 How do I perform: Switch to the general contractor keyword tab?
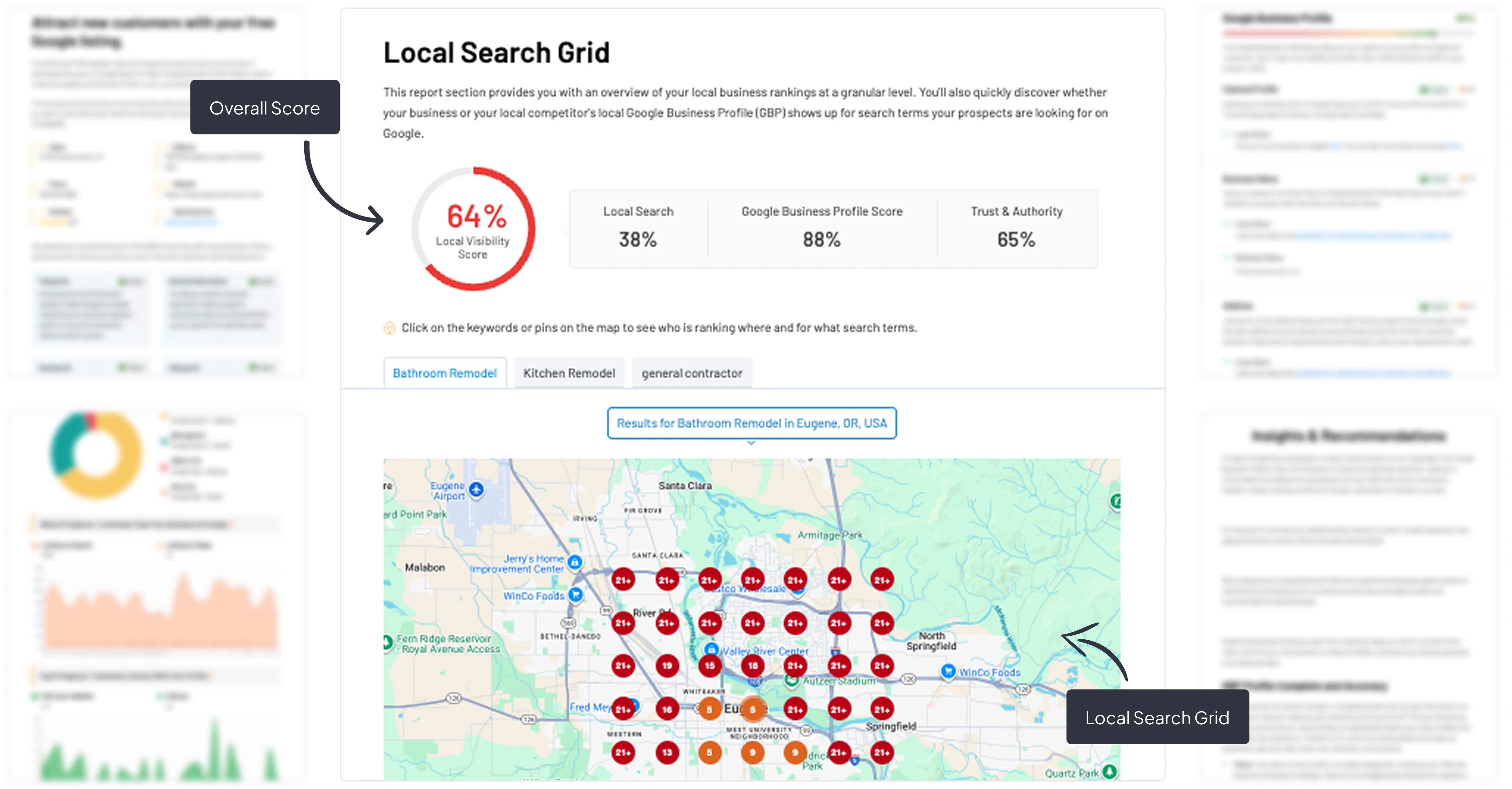point(691,373)
